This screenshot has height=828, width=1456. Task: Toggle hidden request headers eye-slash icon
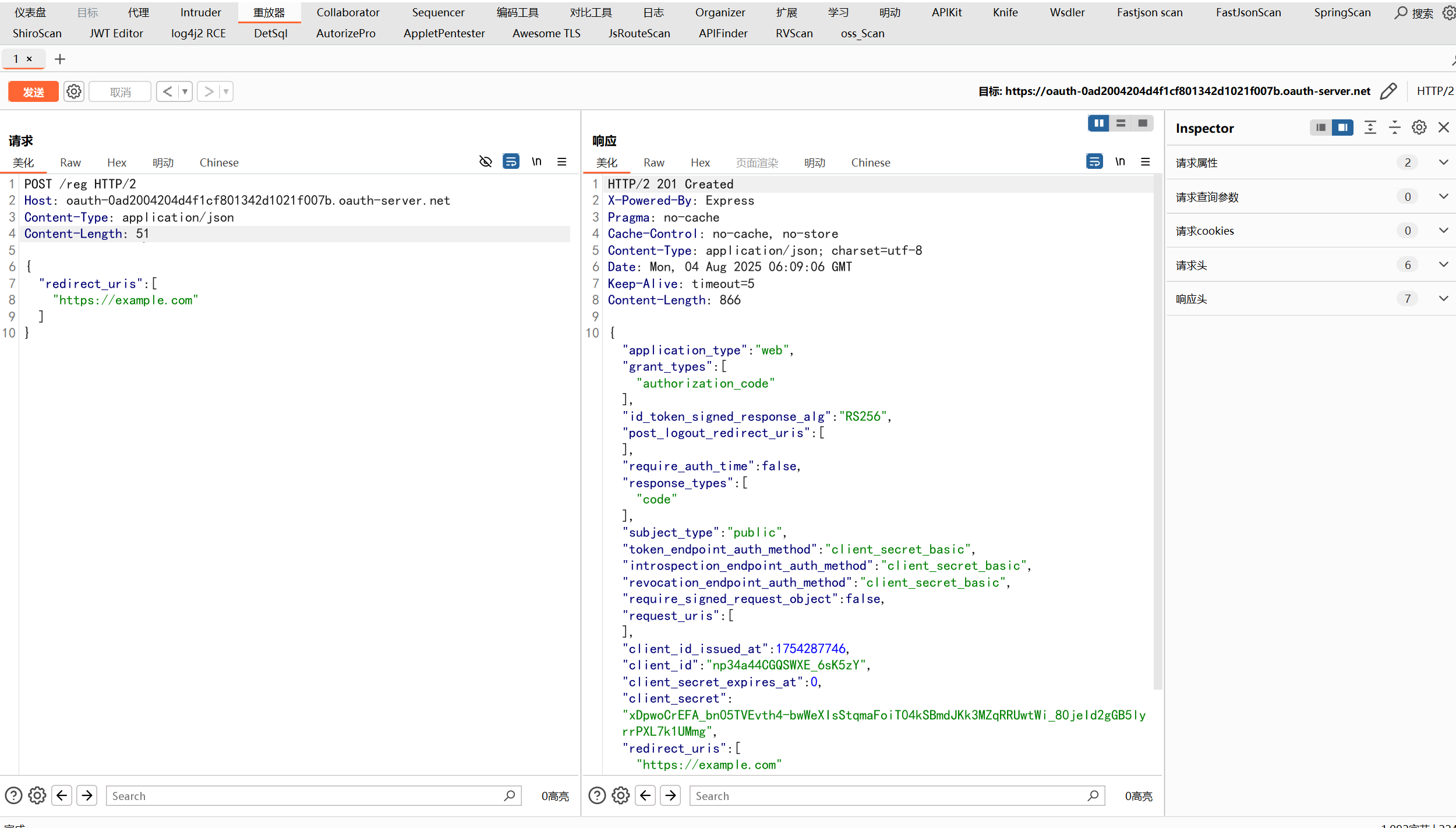tap(485, 161)
